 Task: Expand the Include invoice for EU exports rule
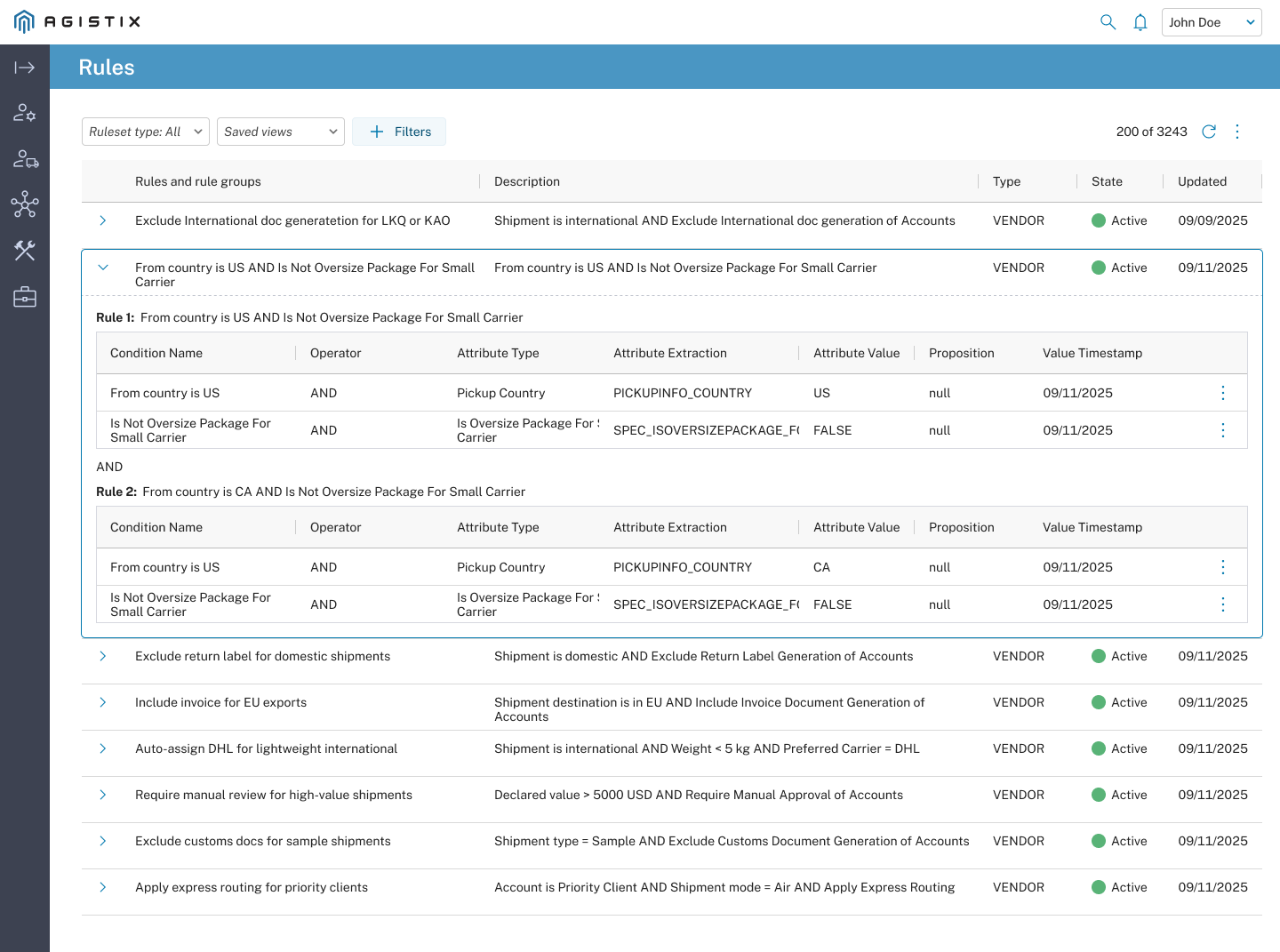pyautogui.click(x=103, y=702)
